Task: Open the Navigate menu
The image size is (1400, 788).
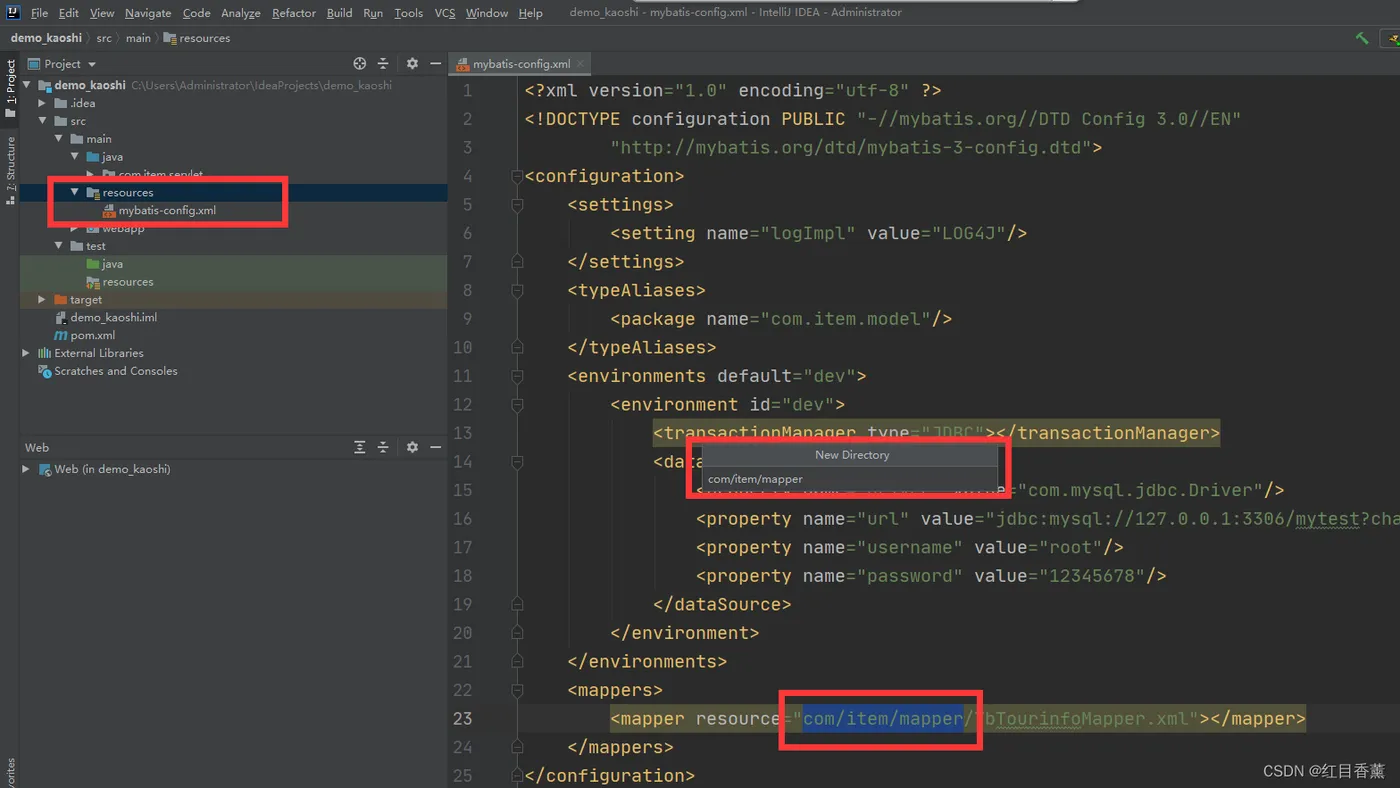Action: pos(148,13)
